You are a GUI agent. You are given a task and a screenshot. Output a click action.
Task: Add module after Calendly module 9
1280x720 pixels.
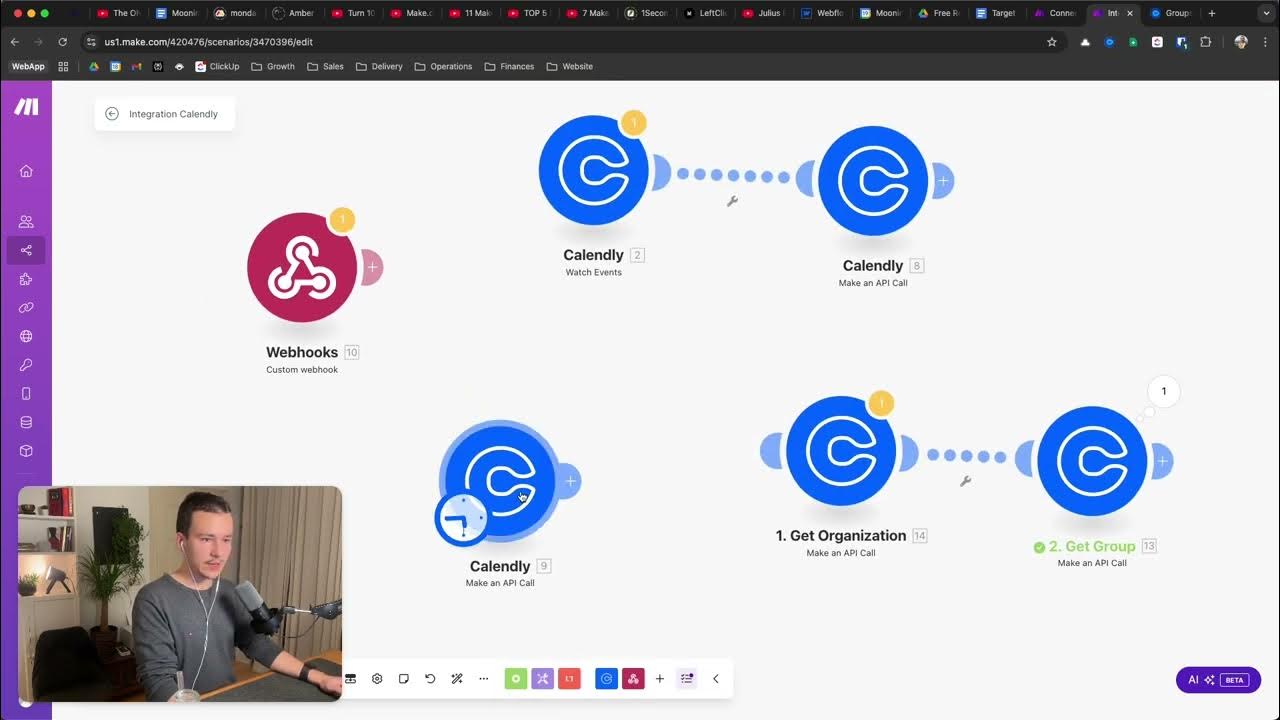coord(570,481)
